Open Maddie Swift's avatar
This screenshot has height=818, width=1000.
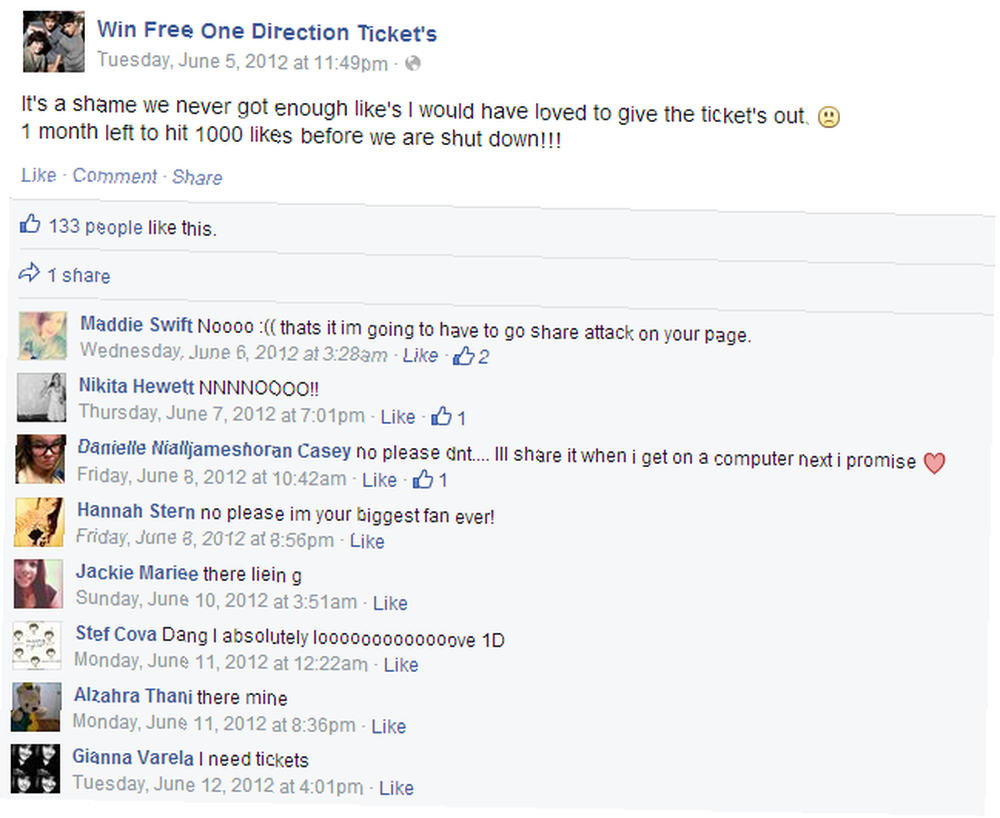(42, 336)
